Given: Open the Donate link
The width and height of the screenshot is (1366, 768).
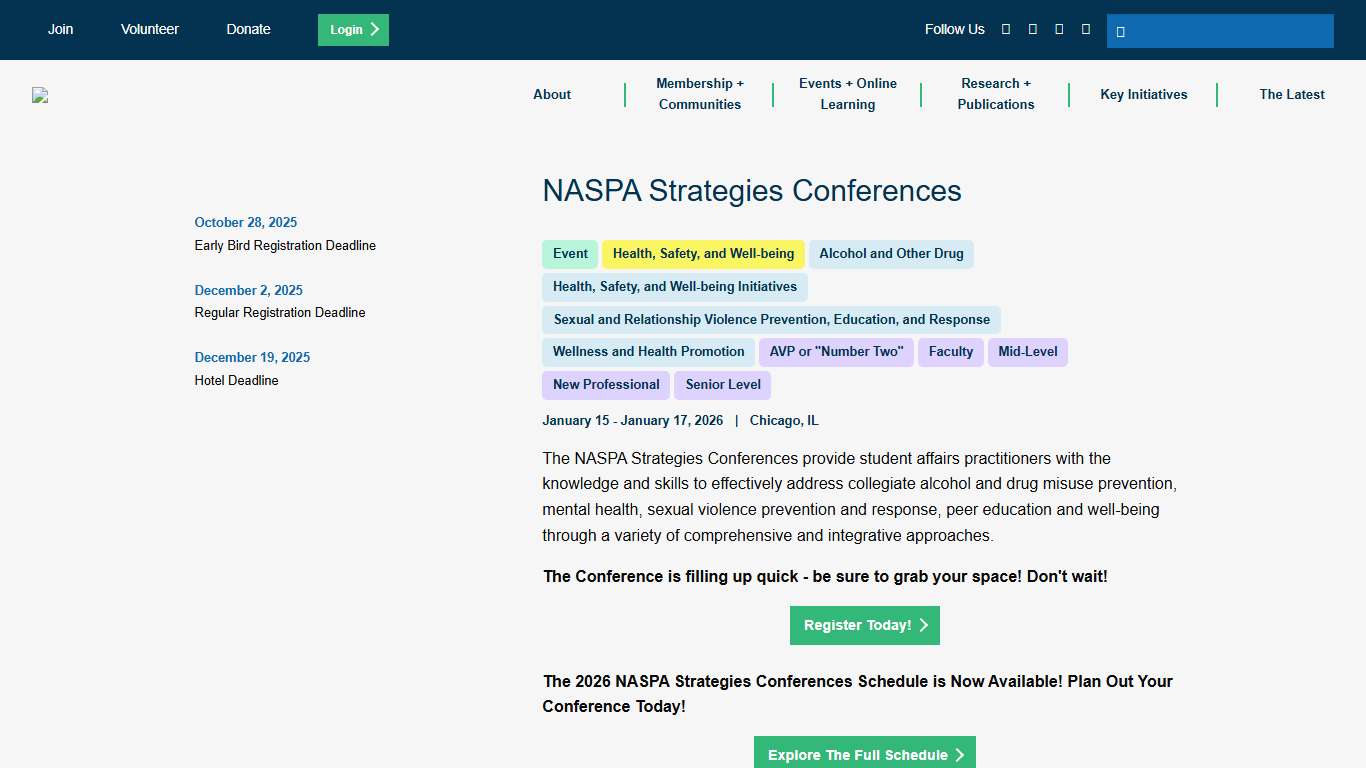Looking at the screenshot, I should click(248, 29).
